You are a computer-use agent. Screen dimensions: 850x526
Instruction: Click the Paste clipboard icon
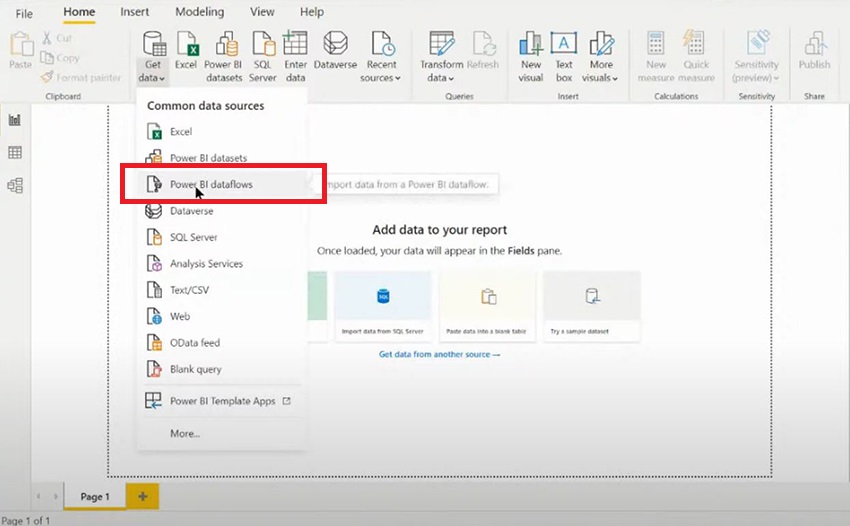[x=21, y=50]
